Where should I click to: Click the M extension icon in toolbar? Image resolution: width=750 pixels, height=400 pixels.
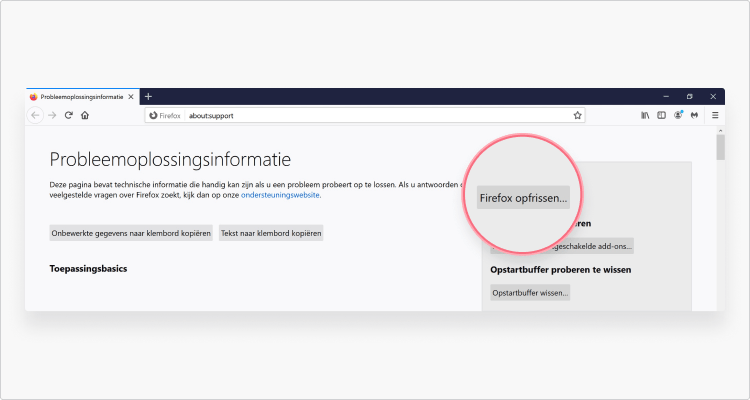tap(695, 115)
